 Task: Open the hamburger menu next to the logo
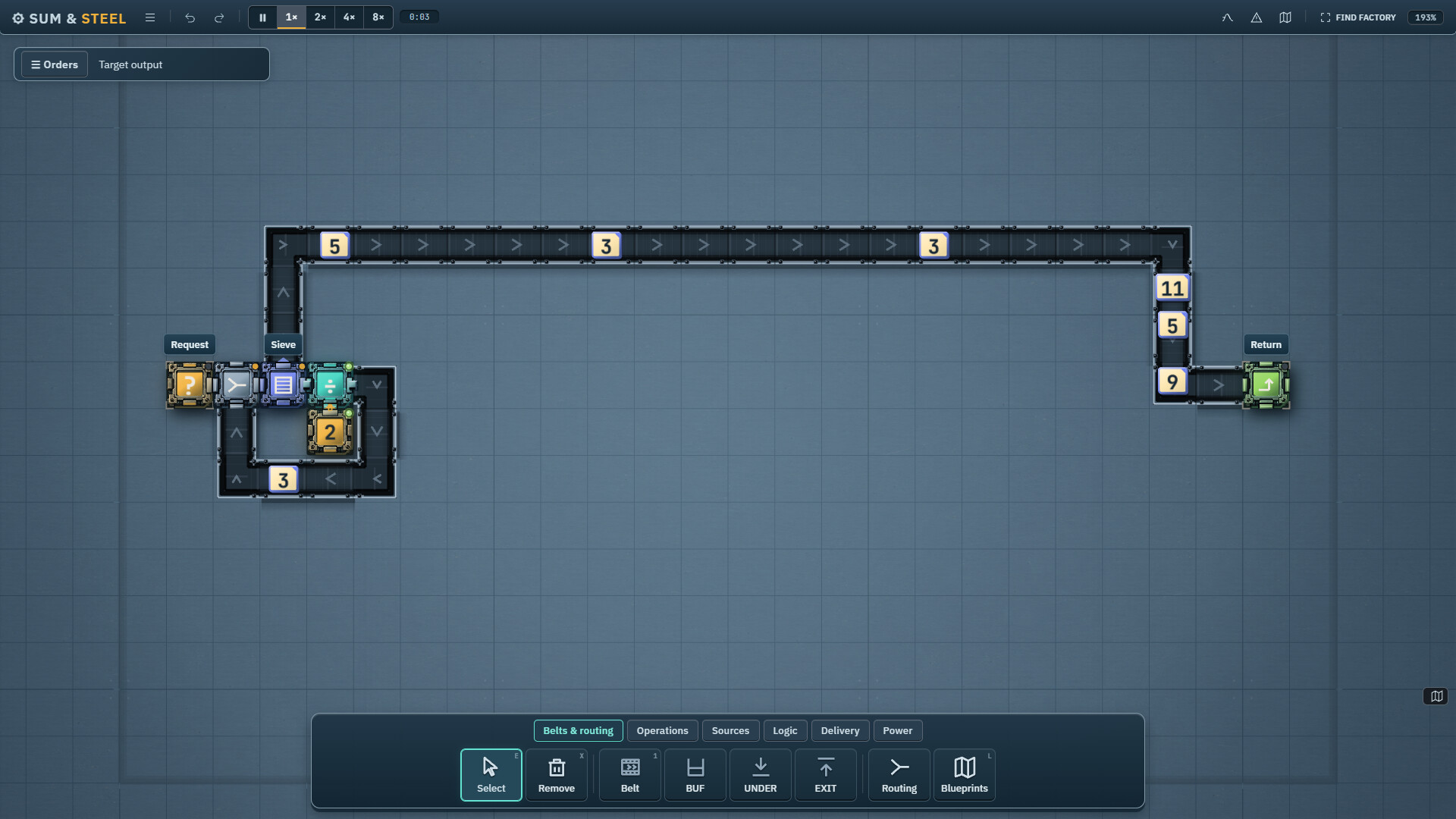150,17
